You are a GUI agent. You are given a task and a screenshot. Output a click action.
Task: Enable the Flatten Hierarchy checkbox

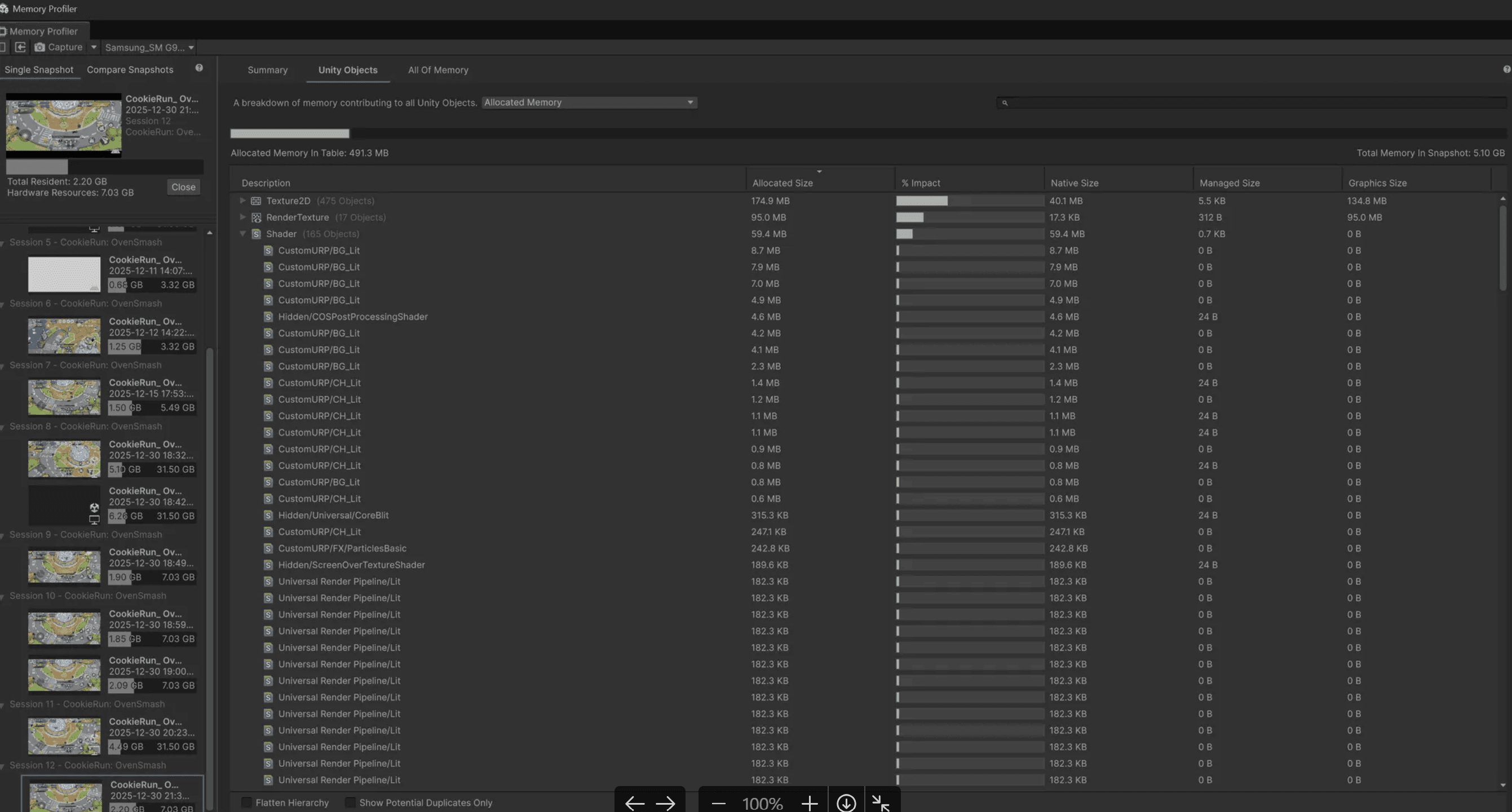pyautogui.click(x=246, y=802)
